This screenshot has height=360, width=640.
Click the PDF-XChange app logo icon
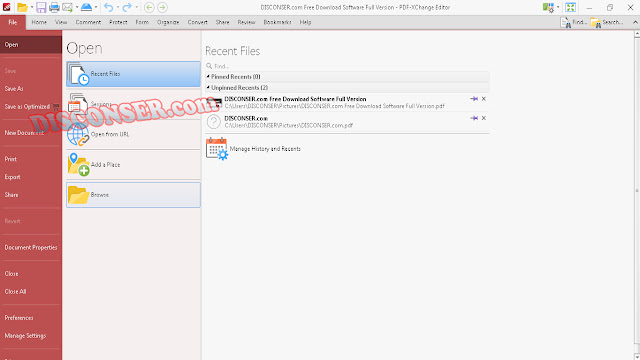point(7,7)
